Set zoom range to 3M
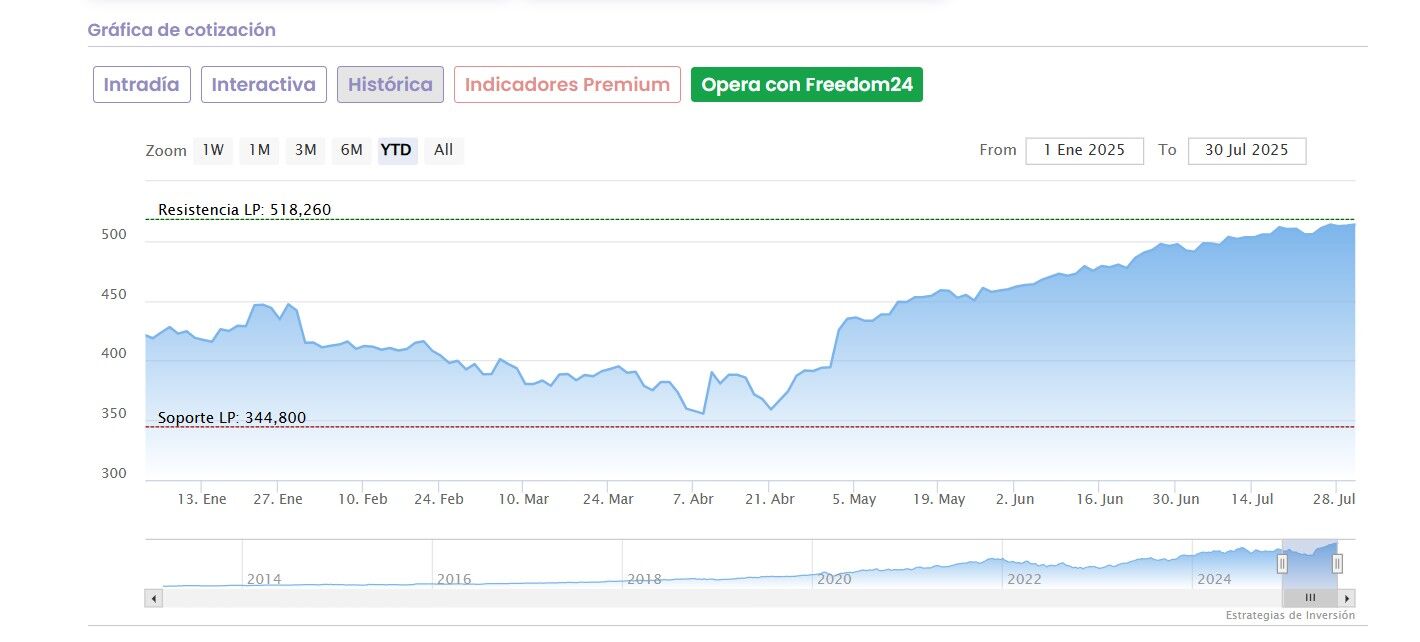The width and height of the screenshot is (1420, 642). point(305,150)
